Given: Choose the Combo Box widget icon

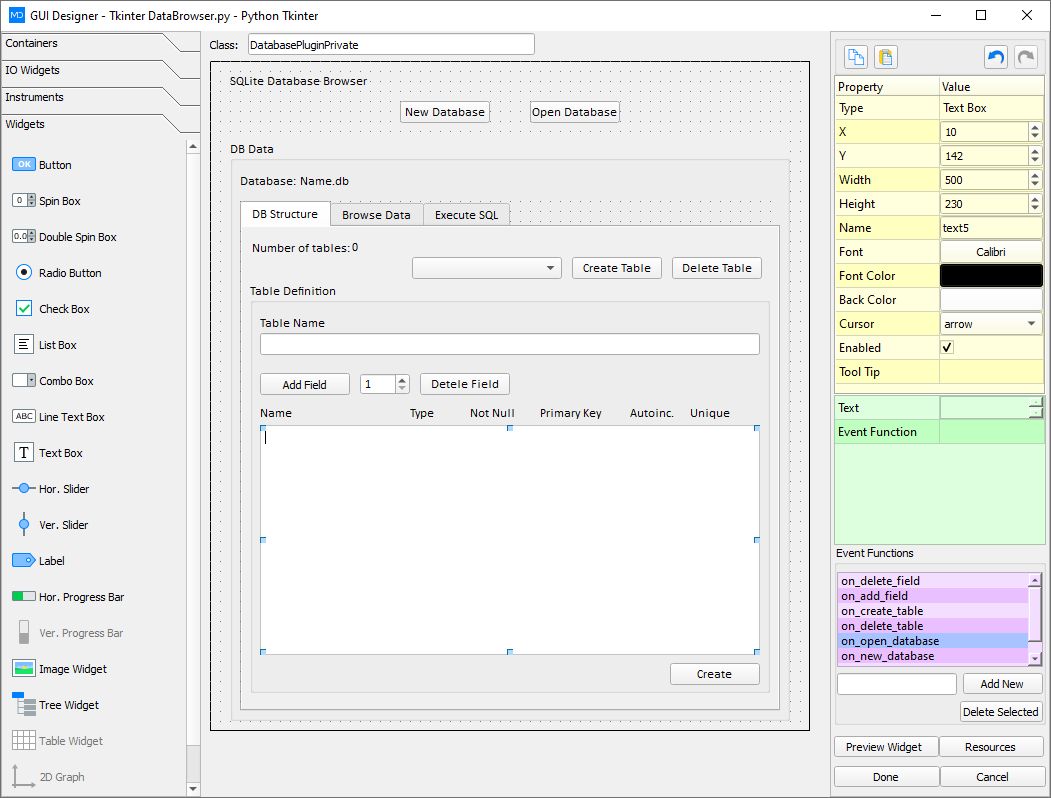Looking at the screenshot, I should pyautogui.click(x=23, y=381).
